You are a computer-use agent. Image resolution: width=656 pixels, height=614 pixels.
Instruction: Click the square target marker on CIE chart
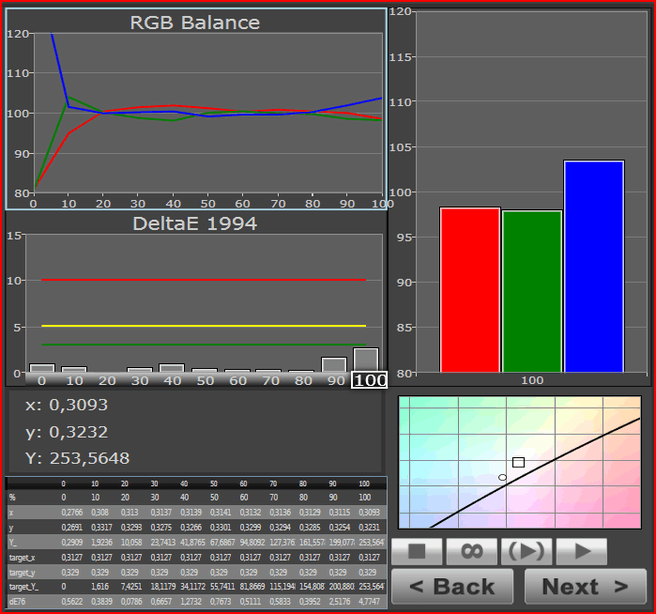[518, 462]
